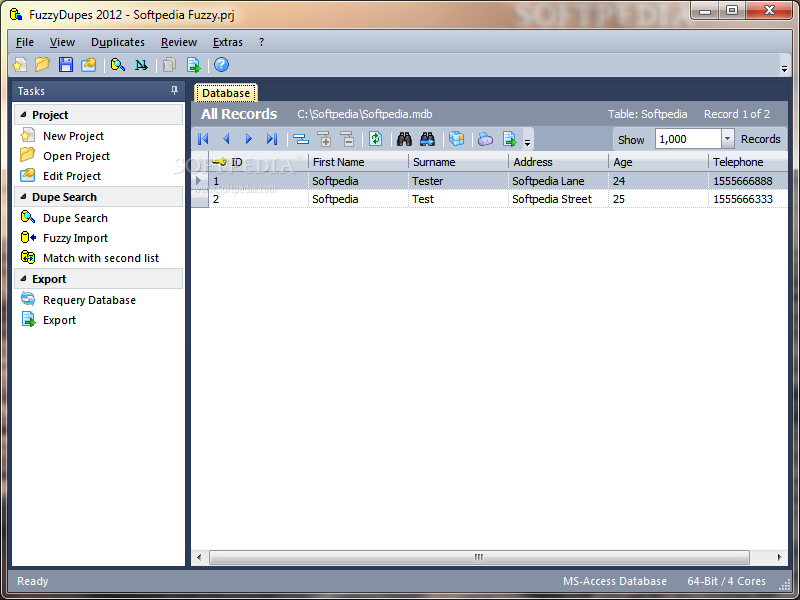Open help via the blue question mark icon
The image size is (800, 600).
click(x=221, y=65)
